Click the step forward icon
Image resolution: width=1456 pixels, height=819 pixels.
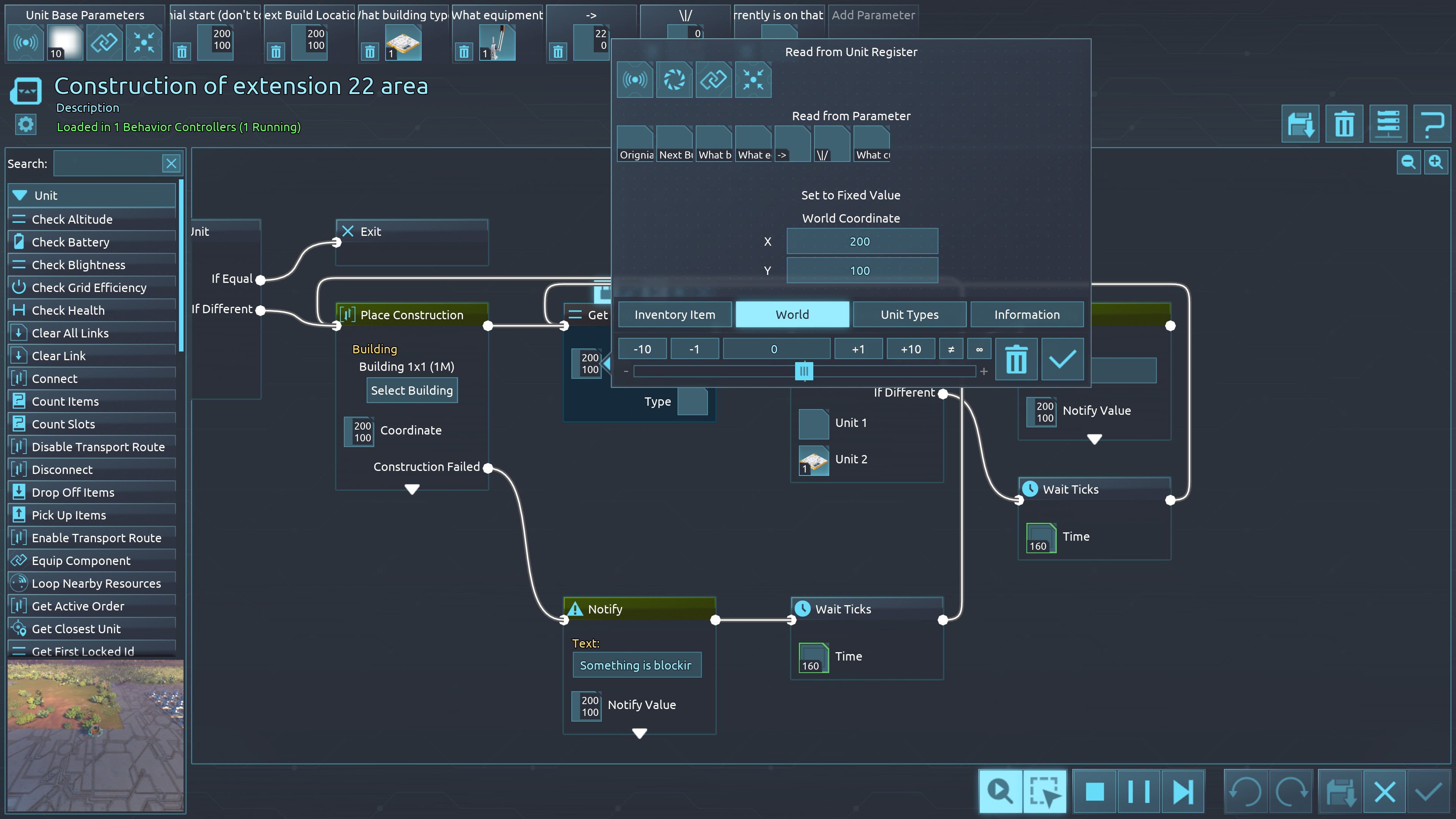(x=1183, y=791)
